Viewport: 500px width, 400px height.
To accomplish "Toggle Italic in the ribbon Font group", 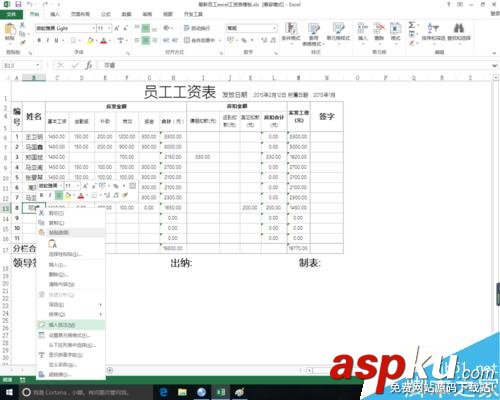I will point(48,40).
